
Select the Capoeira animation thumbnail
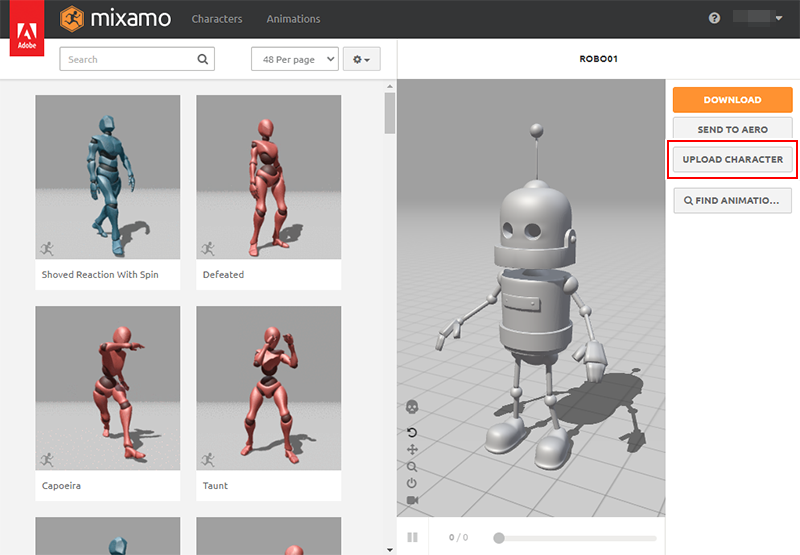pyautogui.click(x=108, y=388)
